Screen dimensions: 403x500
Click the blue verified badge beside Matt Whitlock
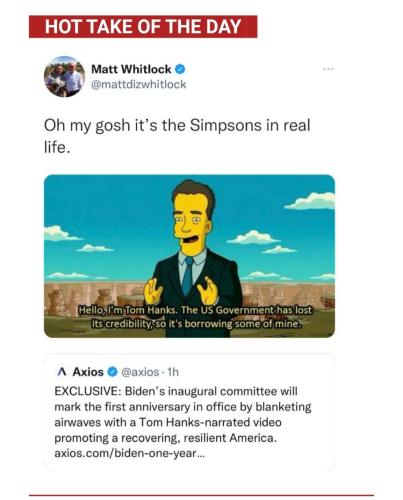(180, 69)
